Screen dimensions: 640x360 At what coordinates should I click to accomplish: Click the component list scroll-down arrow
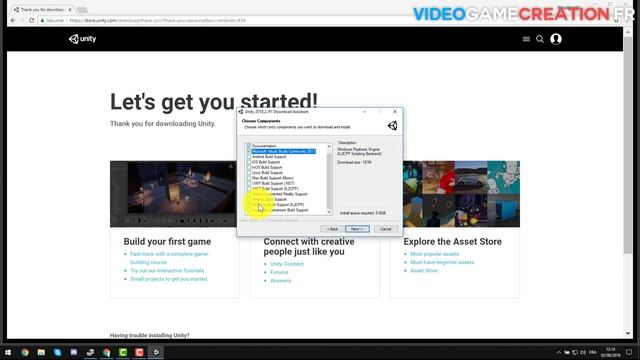[x=329, y=212]
